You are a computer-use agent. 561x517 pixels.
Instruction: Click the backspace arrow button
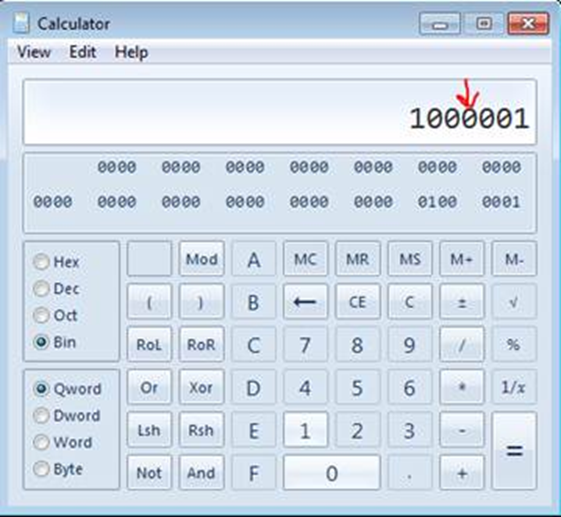305,302
